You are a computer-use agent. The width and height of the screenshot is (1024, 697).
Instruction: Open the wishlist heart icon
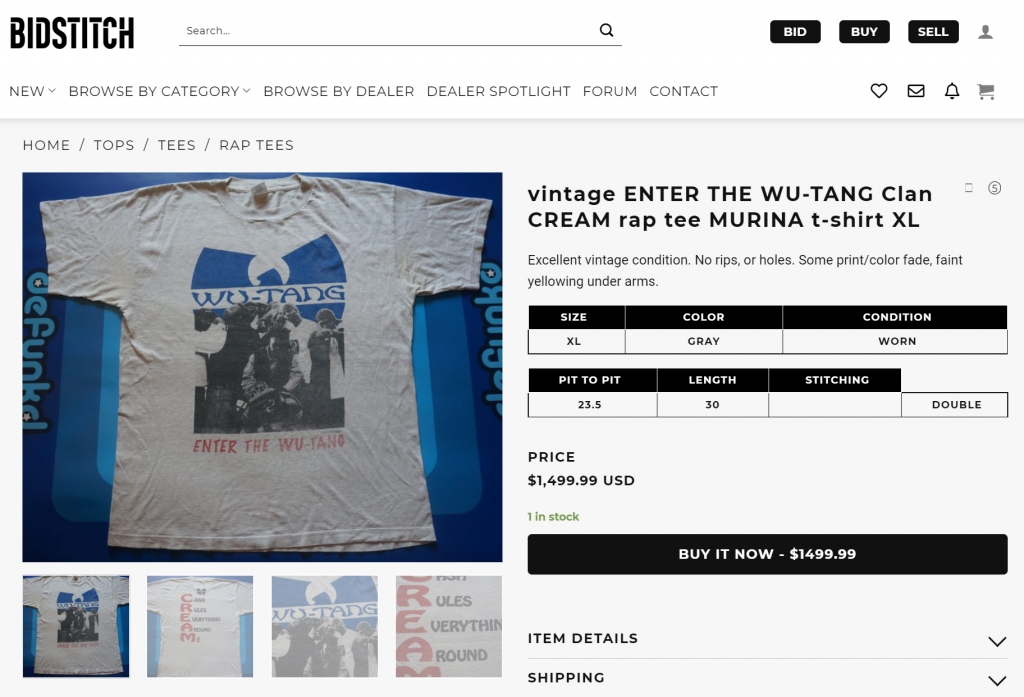pyautogui.click(x=879, y=91)
